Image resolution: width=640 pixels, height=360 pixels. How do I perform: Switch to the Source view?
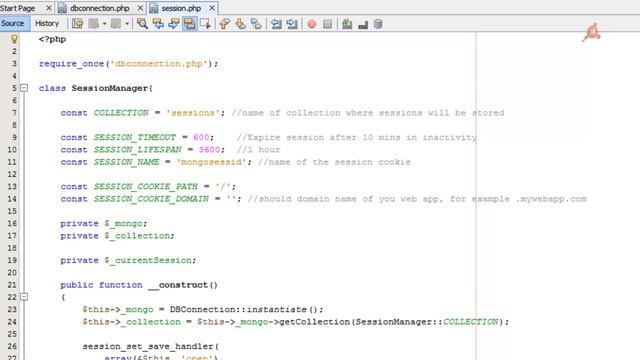click(x=13, y=23)
